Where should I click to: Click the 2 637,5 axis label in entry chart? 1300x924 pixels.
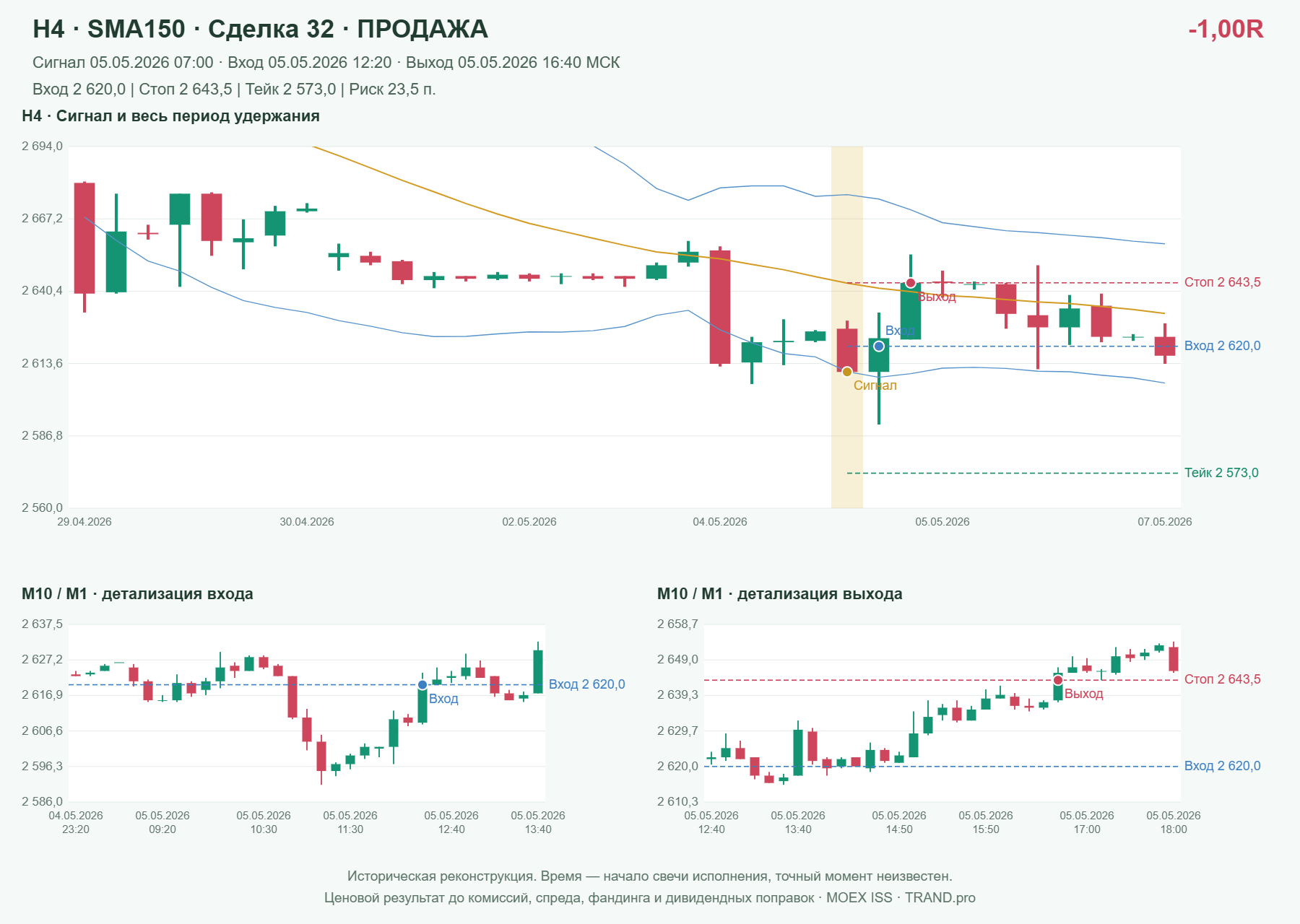(42, 624)
